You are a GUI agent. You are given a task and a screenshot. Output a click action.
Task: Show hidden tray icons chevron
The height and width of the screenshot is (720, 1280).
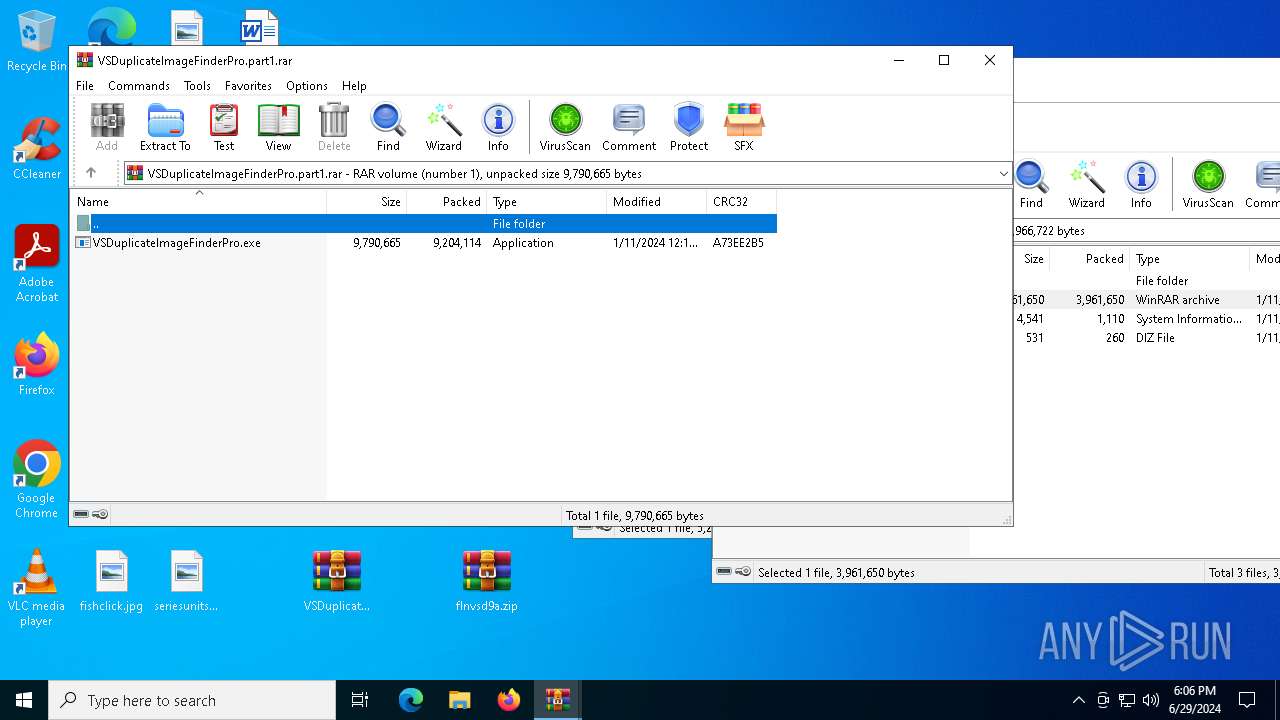tap(1078, 700)
